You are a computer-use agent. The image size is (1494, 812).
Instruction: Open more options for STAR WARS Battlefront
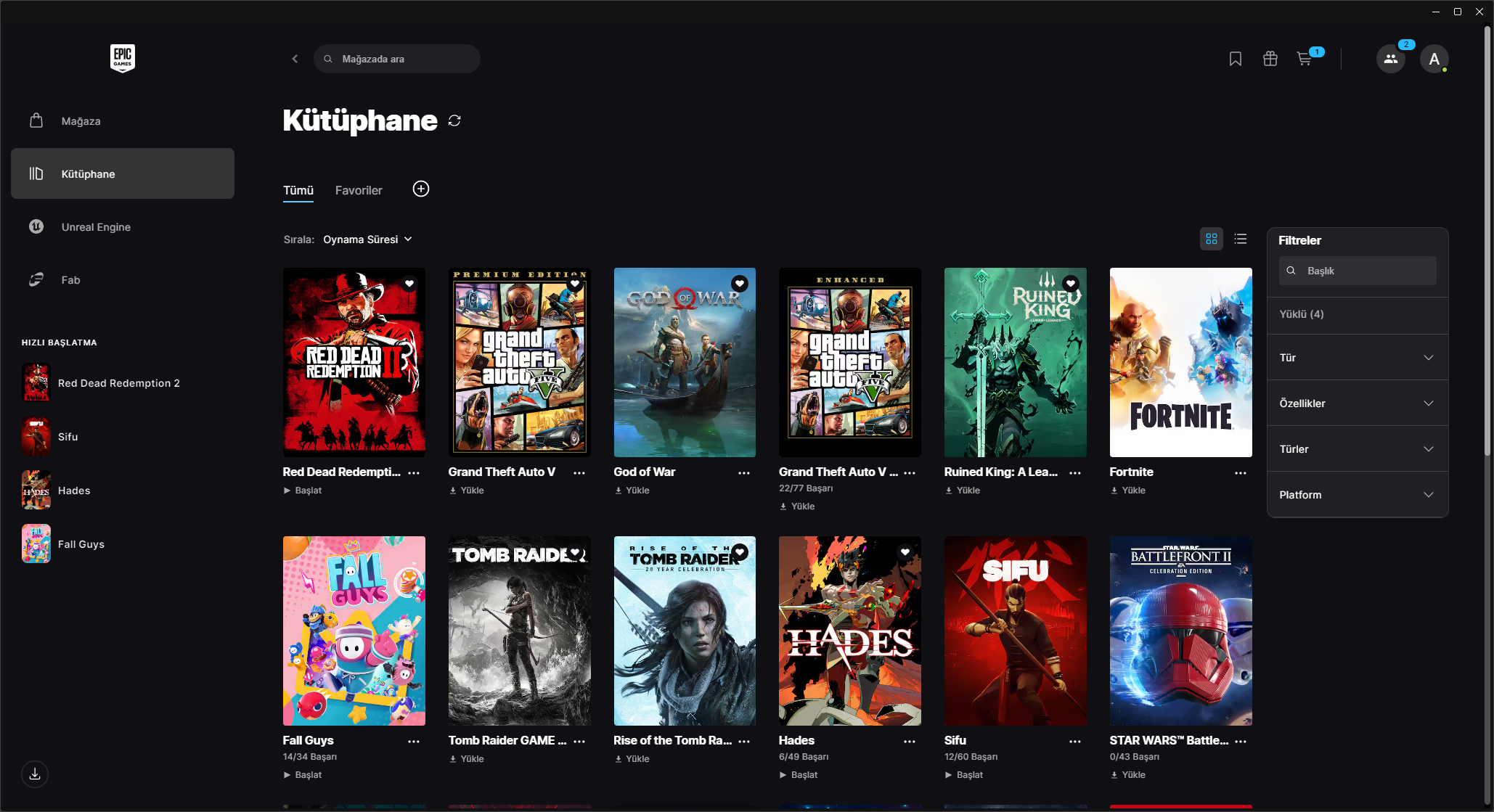click(x=1241, y=741)
